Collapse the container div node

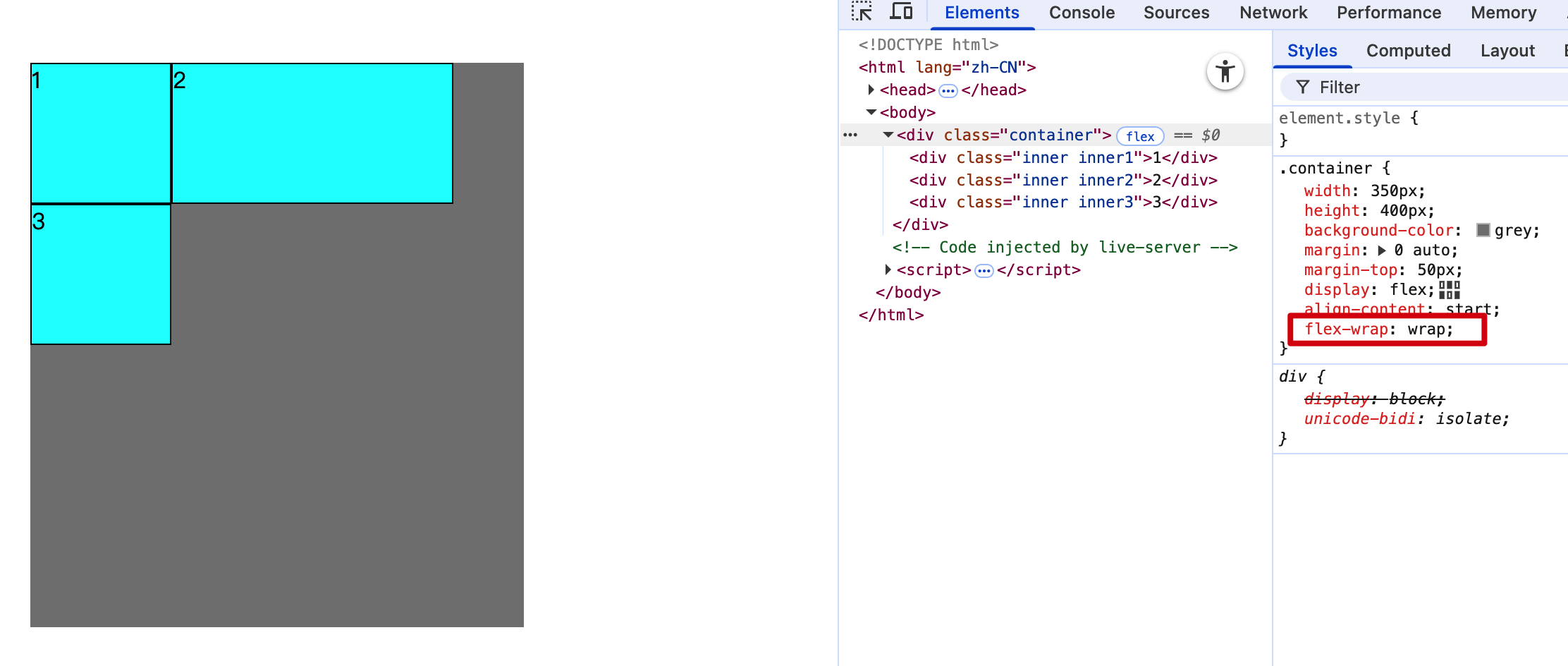click(x=888, y=135)
